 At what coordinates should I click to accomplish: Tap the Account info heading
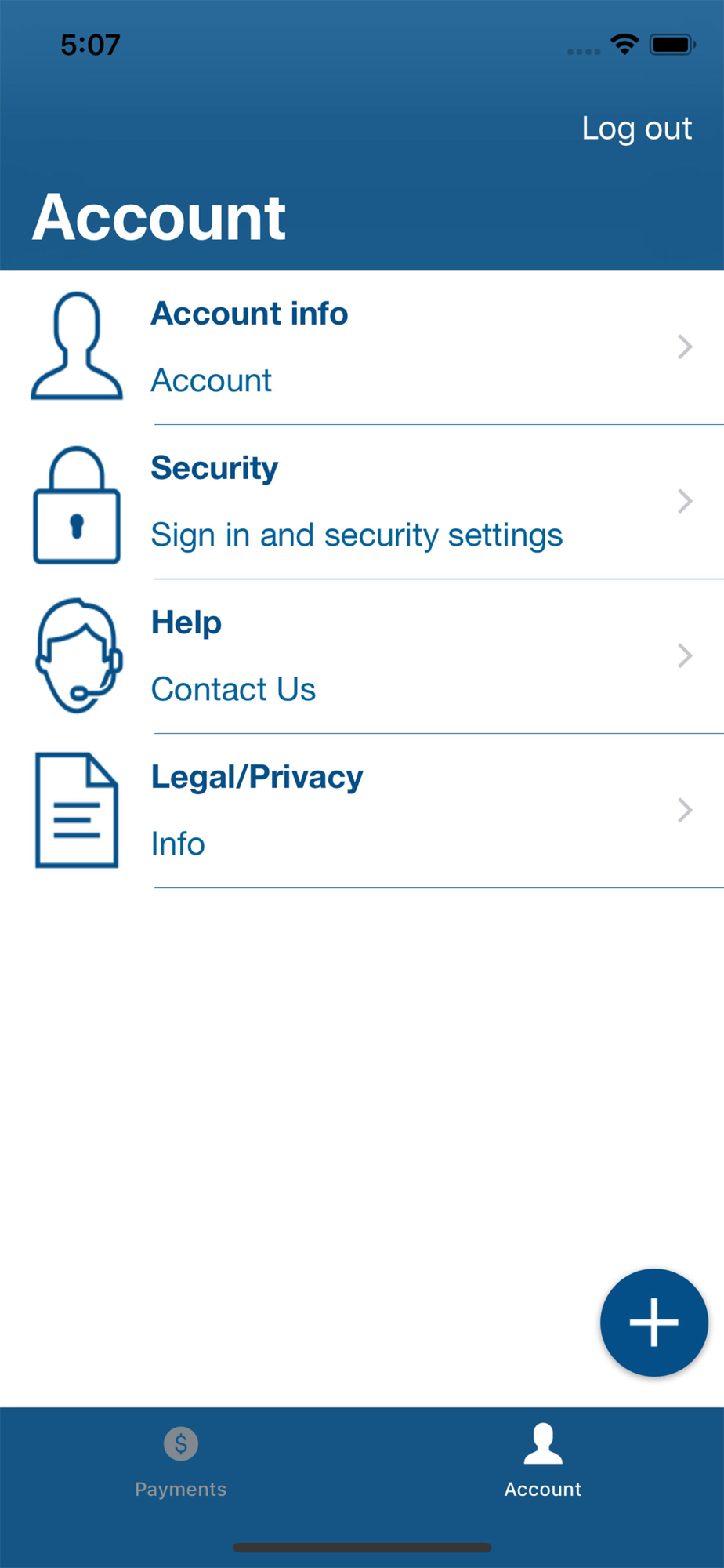pos(249,314)
